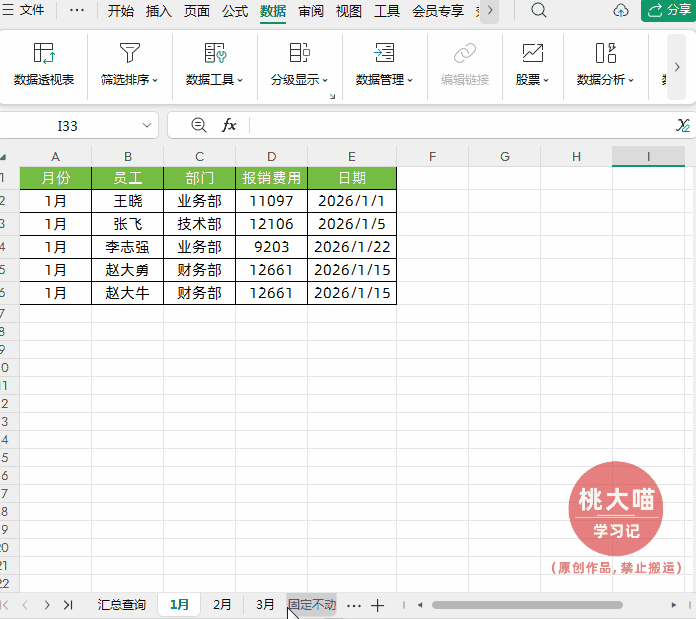The width and height of the screenshot is (696, 619).
Task: Select column I header
Action: [648, 157]
